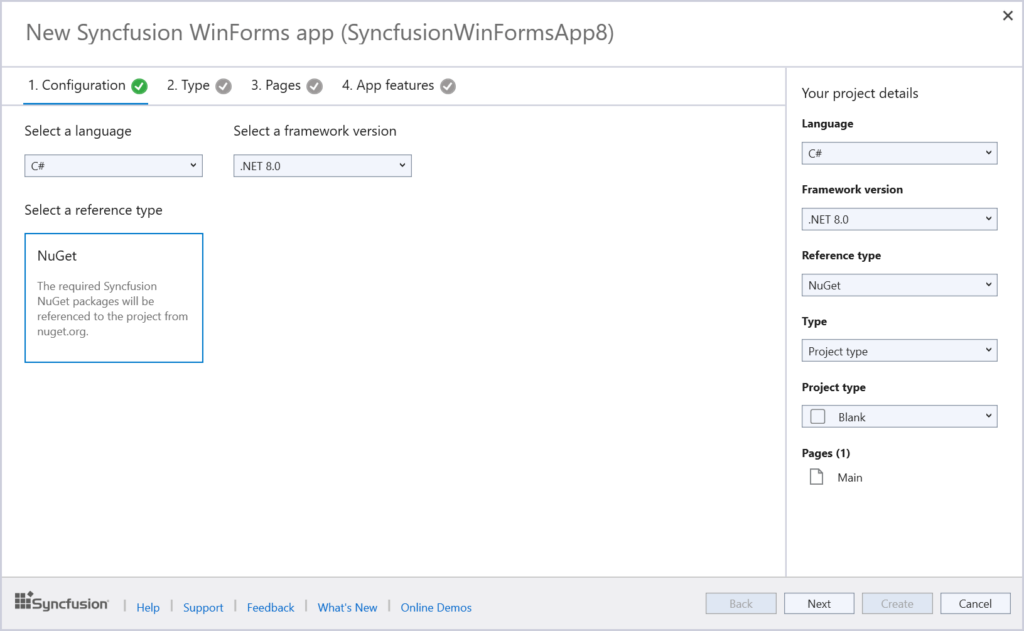
Task: Click the Next button
Action: (x=819, y=603)
